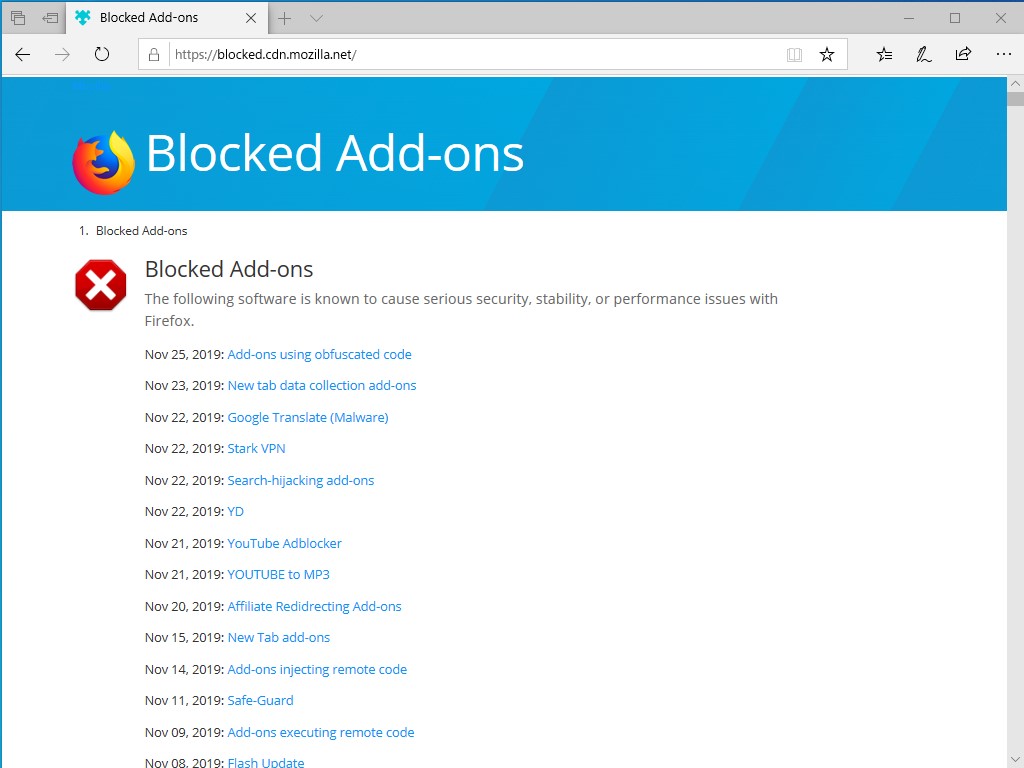The height and width of the screenshot is (768, 1024).
Task: View the Safe-Guard blocklist entry
Action: (260, 700)
